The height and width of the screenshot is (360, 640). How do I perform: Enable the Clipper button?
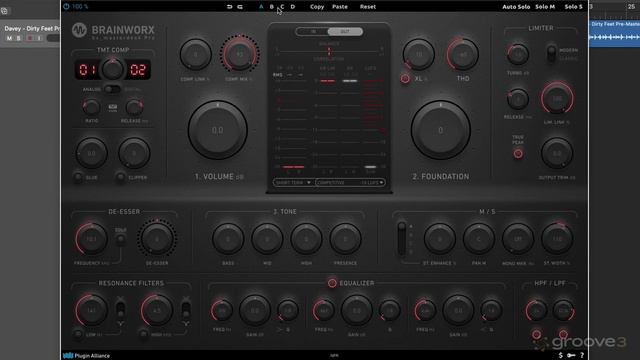pyautogui.click(x=120, y=177)
